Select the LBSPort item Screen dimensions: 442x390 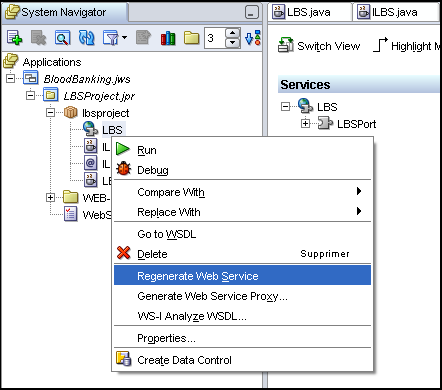[x=356, y=124]
